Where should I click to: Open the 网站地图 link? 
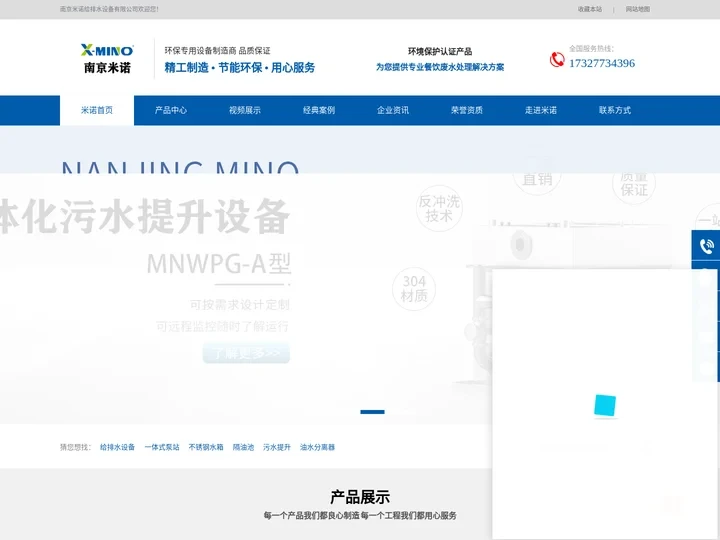[x=637, y=9]
